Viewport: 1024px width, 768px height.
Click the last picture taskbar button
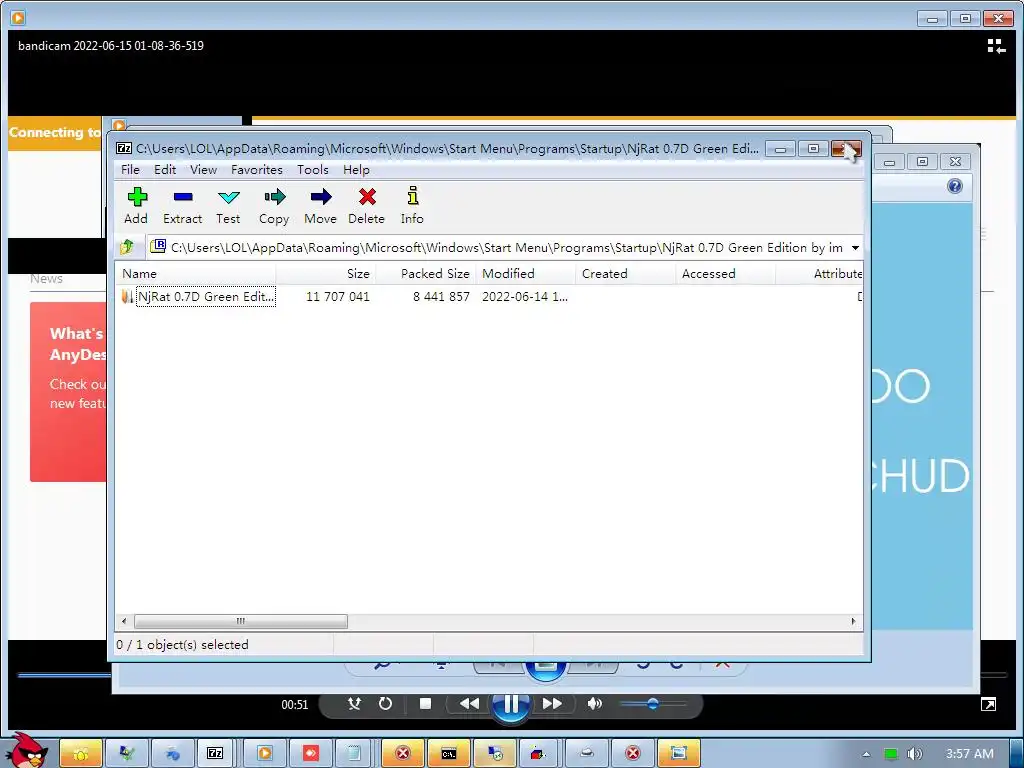point(678,753)
